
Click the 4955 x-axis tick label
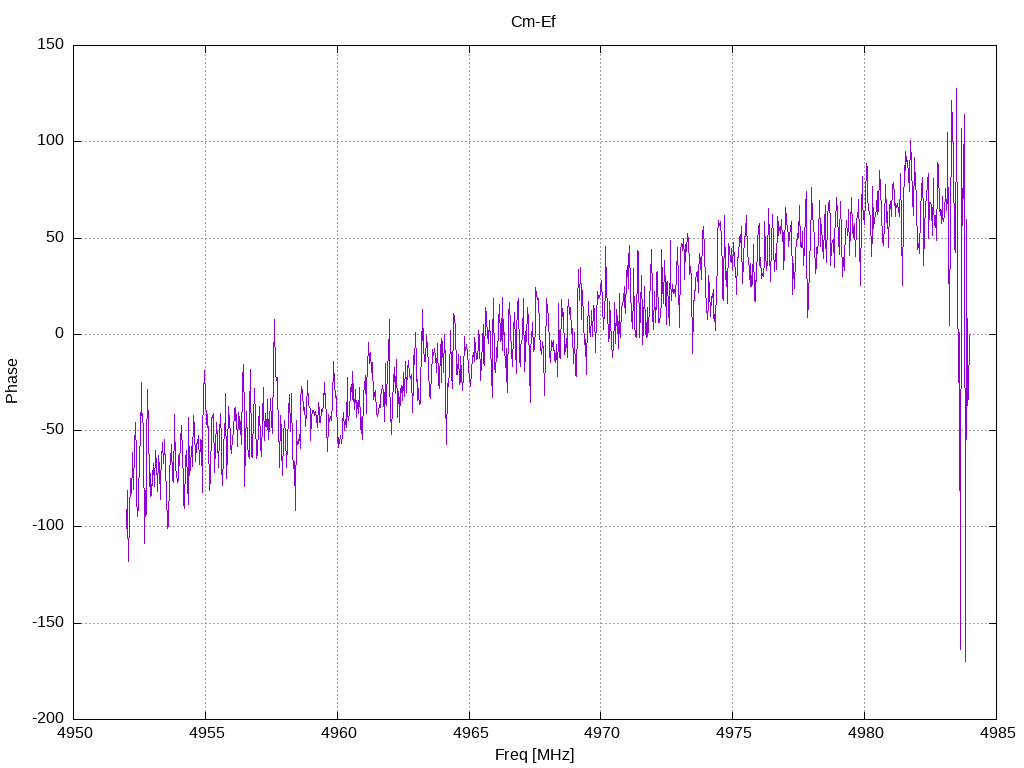pos(206,733)
